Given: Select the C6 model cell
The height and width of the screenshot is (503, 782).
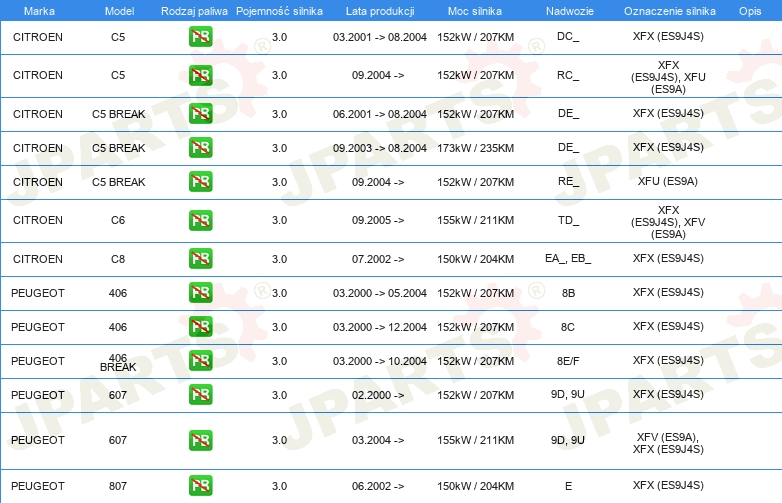Looking at the screenshot, I should pyautogui.click(x=118, y=220).
